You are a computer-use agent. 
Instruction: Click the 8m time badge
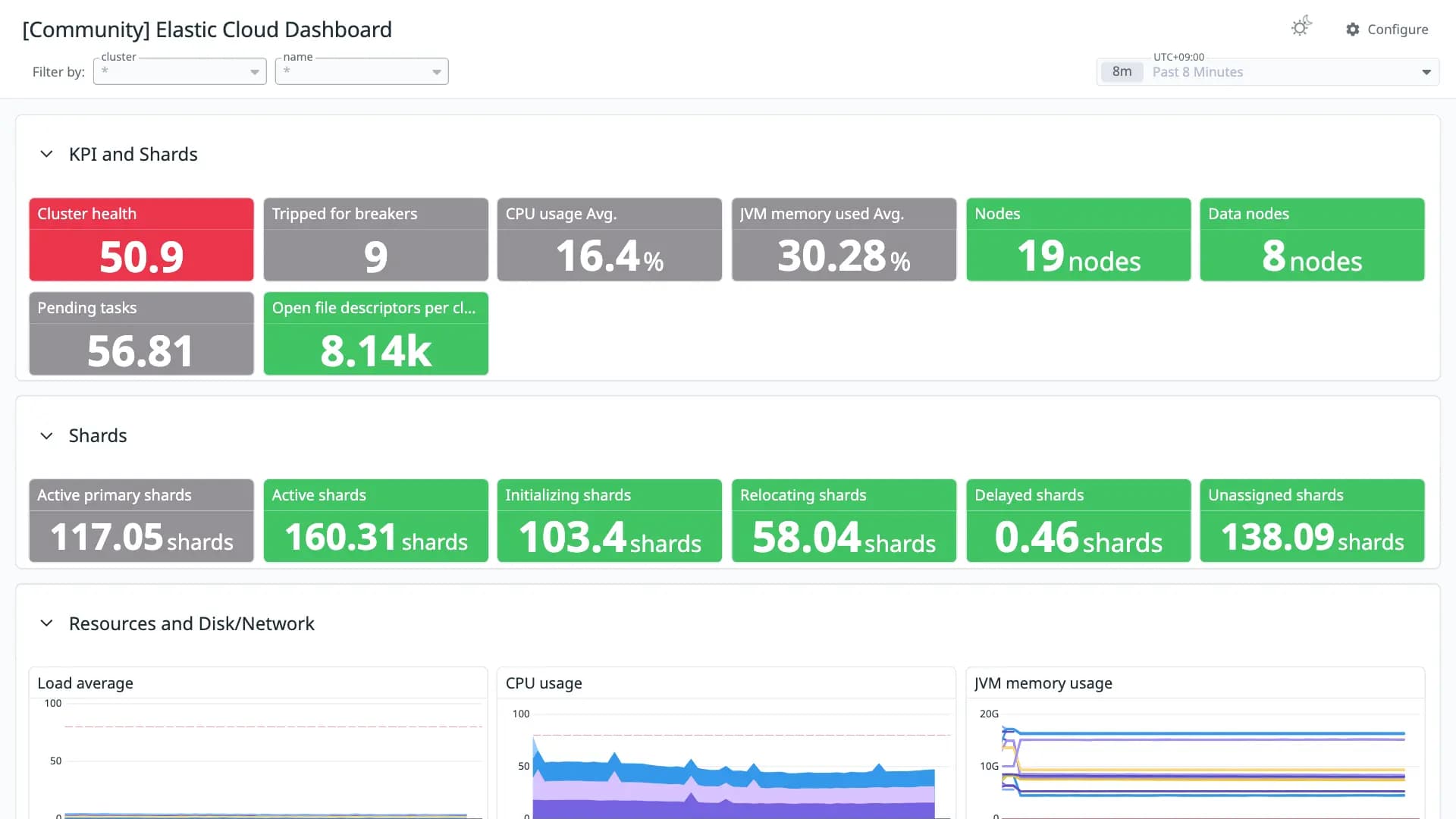[1122, 72]
